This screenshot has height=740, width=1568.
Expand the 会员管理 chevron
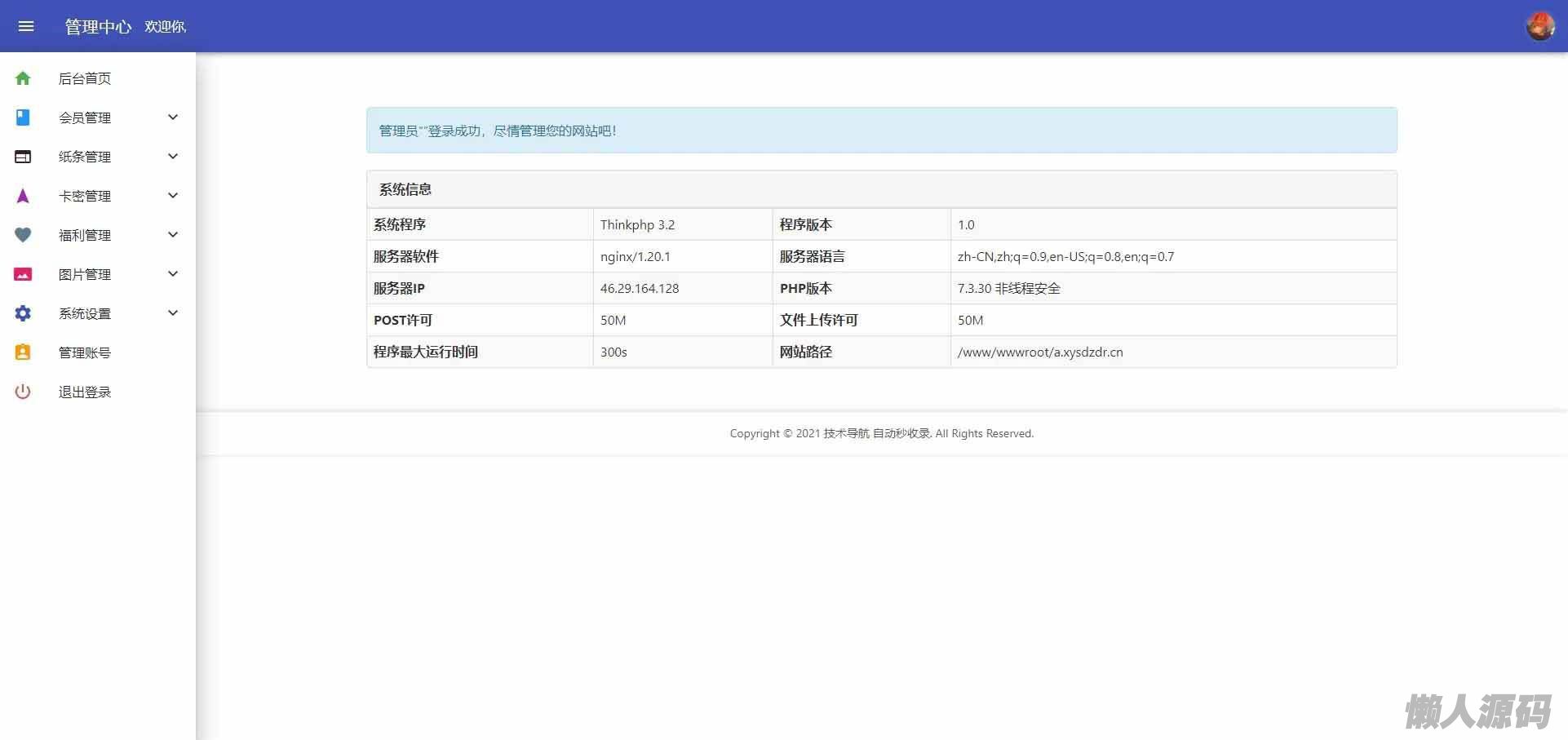[x=173, y=117]
